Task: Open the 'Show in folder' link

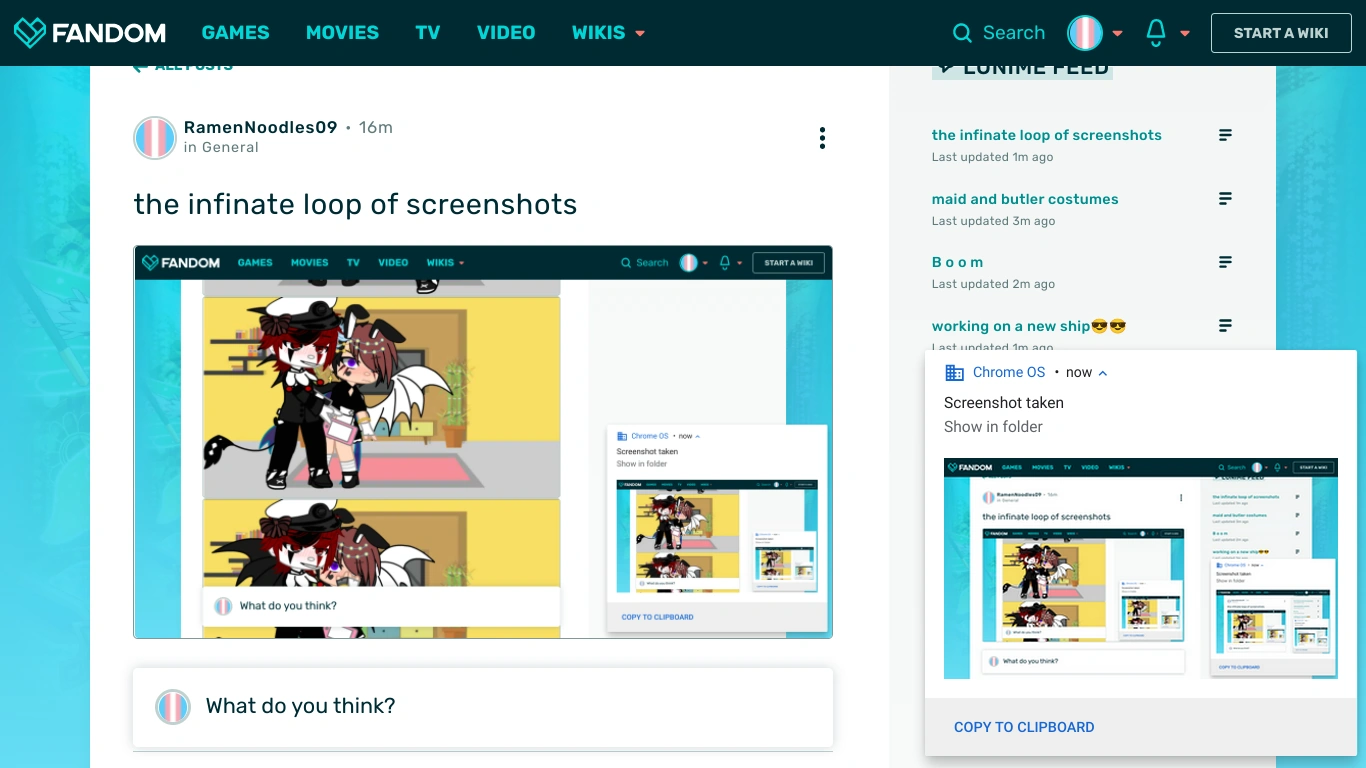Action: [993, 426]
